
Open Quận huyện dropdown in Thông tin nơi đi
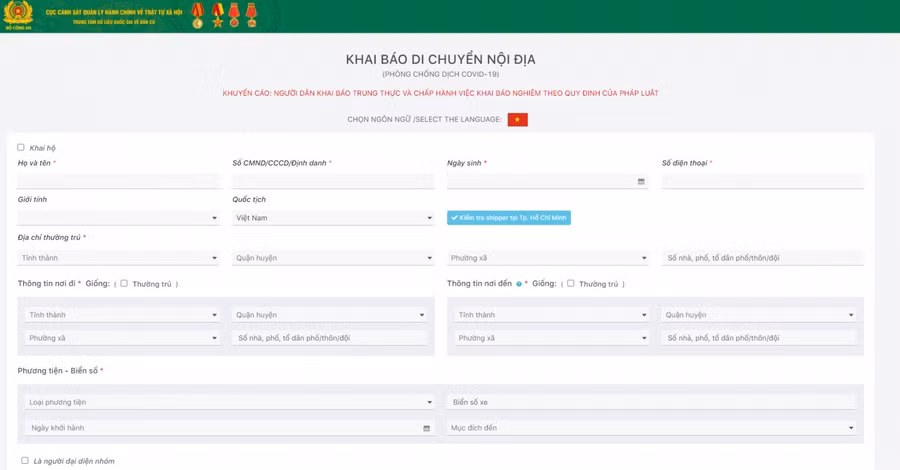tap(329, 315)
